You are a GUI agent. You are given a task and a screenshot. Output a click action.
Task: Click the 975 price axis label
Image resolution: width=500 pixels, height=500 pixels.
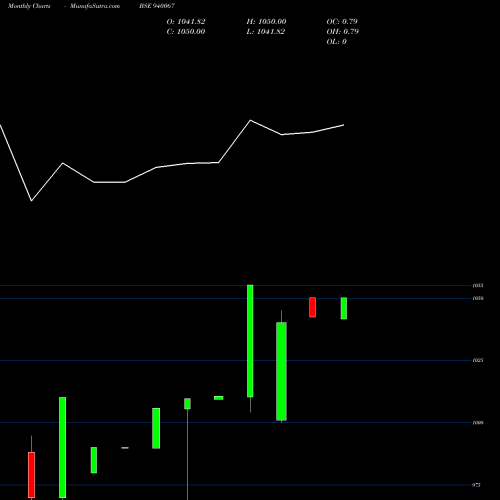coord(476,485)
